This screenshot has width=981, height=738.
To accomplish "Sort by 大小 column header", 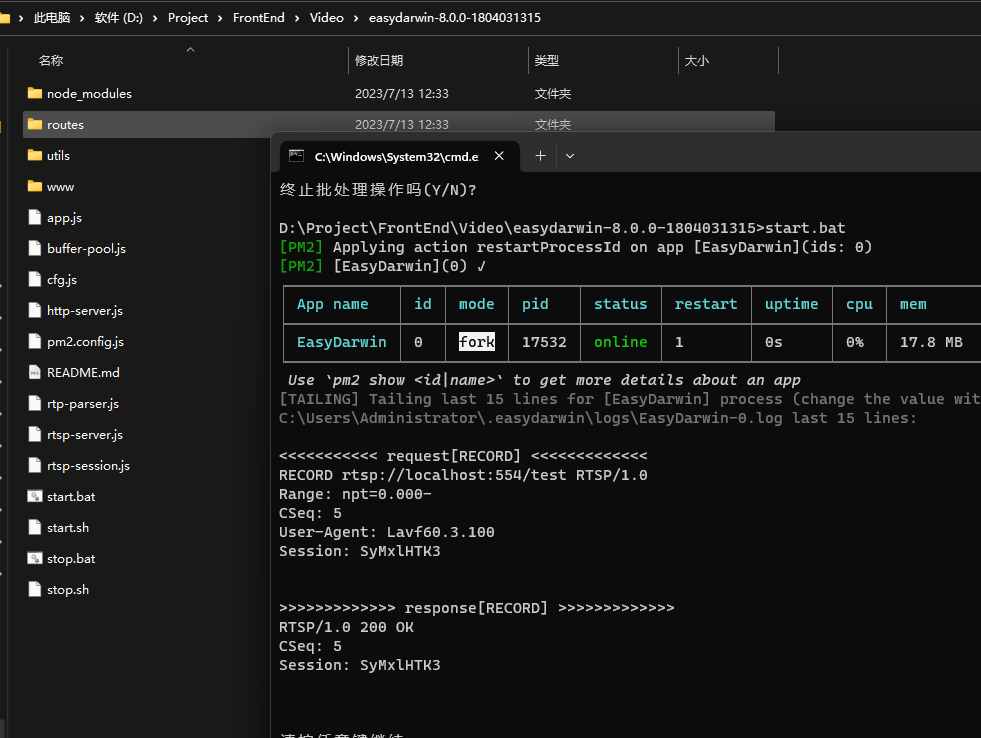I will coord(696,61).
